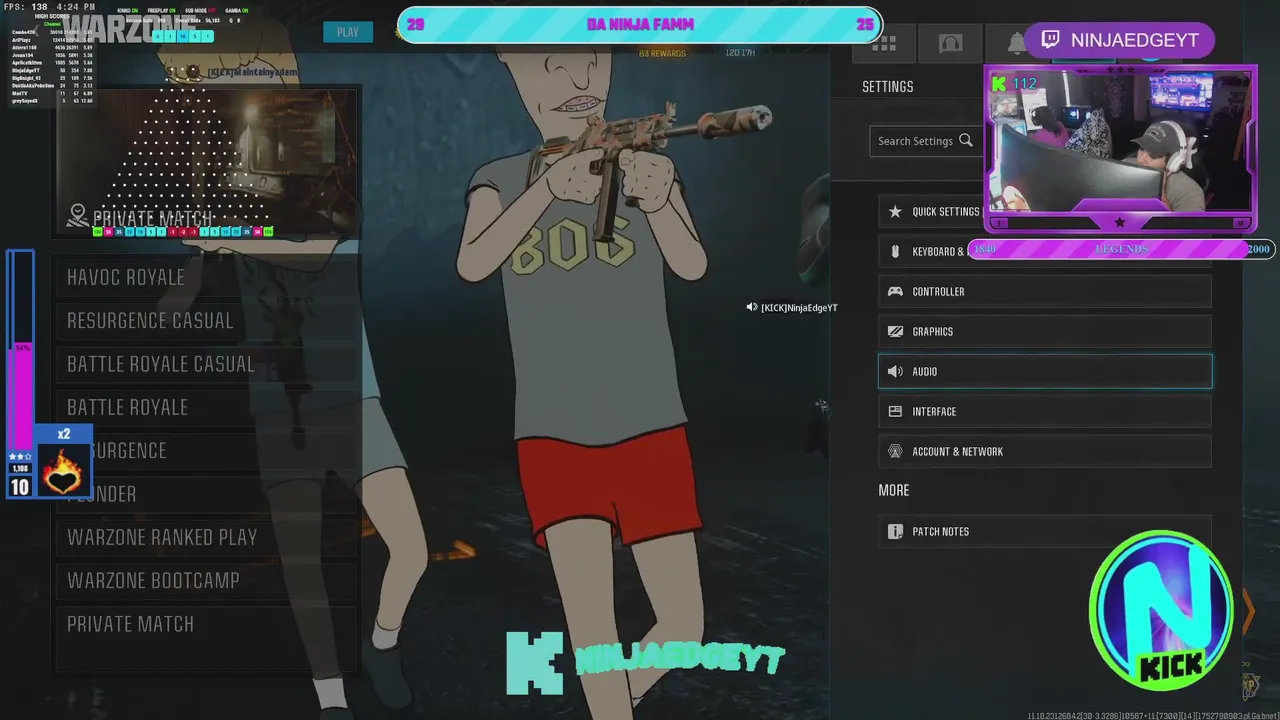Click the [KICK]NinjaEdgeYT player name
The width and height of the screenshot is (1280, 720).
coord(799,308)
